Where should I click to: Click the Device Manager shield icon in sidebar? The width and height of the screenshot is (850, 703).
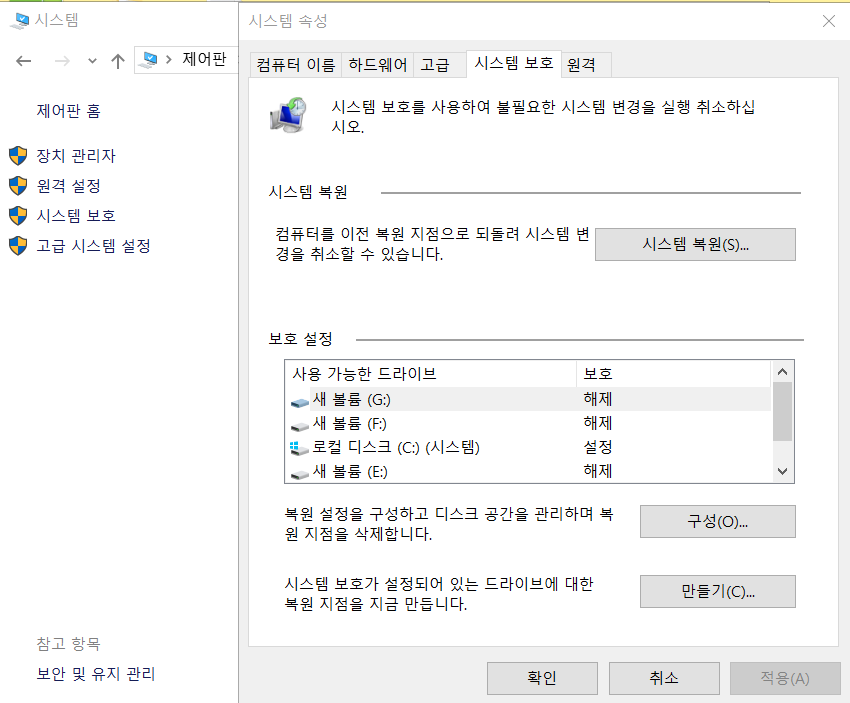tap(20, 156)
